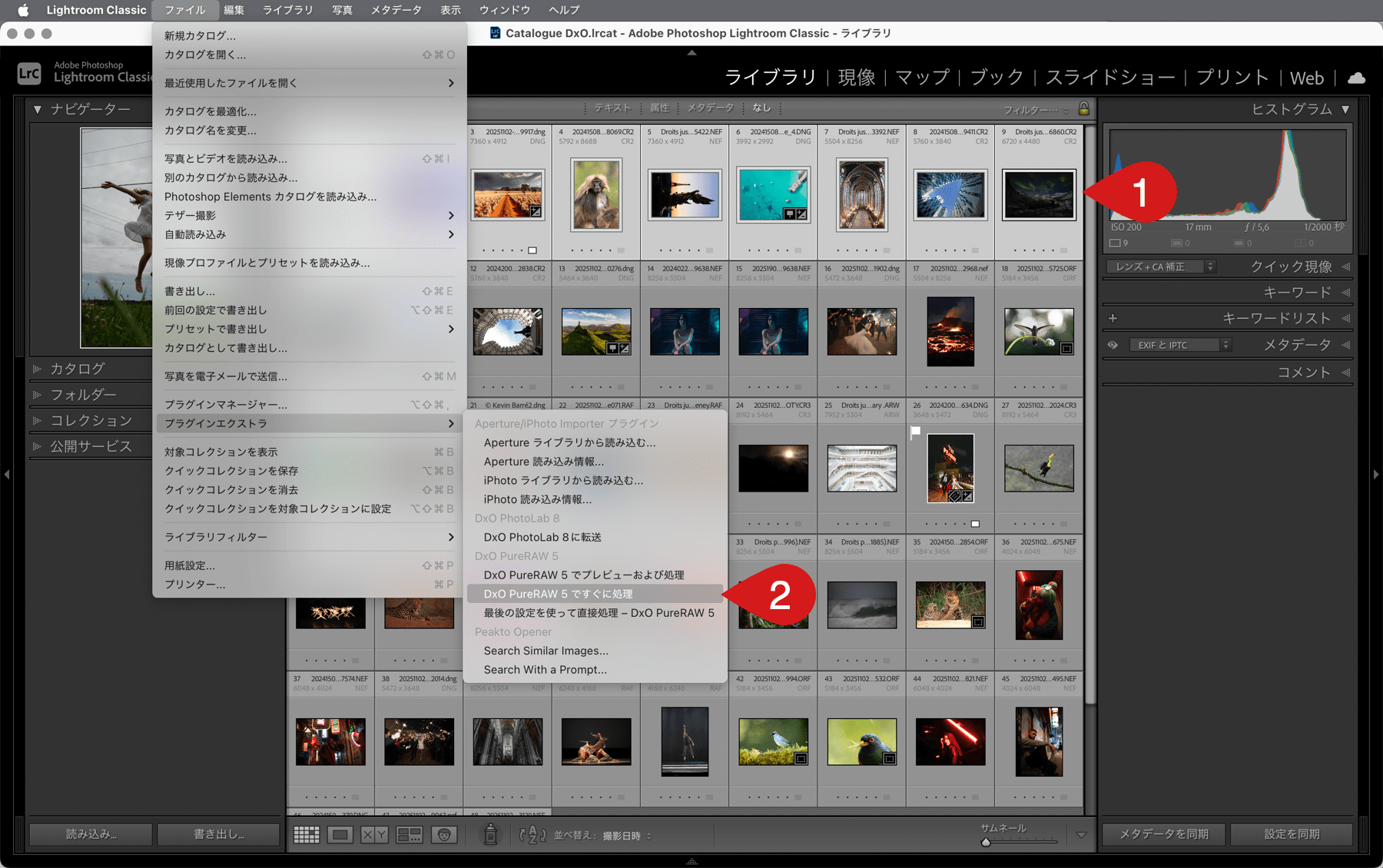Toggle the 属性 attribute filter
The height and width of the screenshot is (868, 1383).
click(659, 108)
